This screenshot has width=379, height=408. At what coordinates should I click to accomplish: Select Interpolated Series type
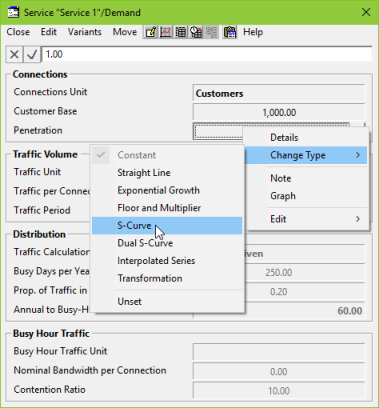167,261
